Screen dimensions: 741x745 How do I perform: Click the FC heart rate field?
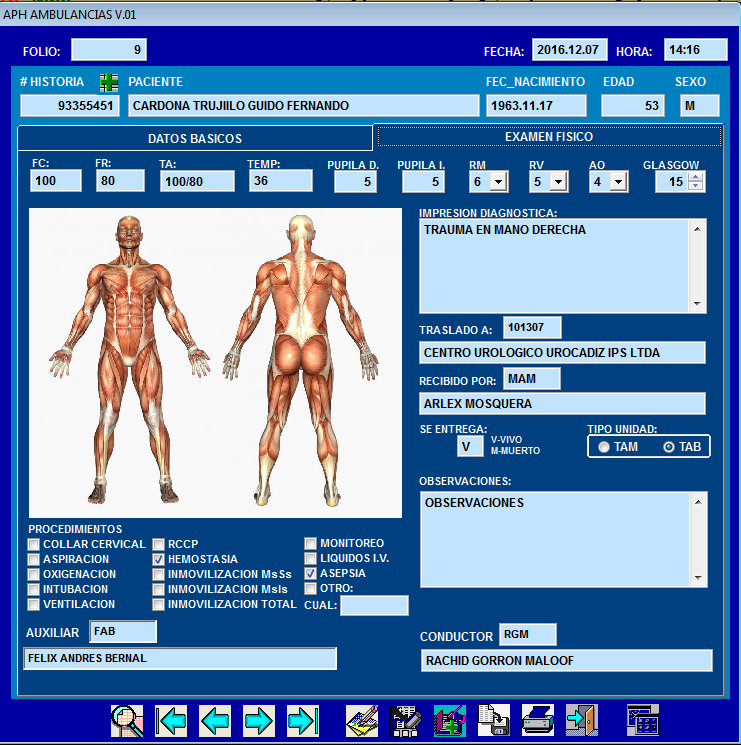pos(56,181)
